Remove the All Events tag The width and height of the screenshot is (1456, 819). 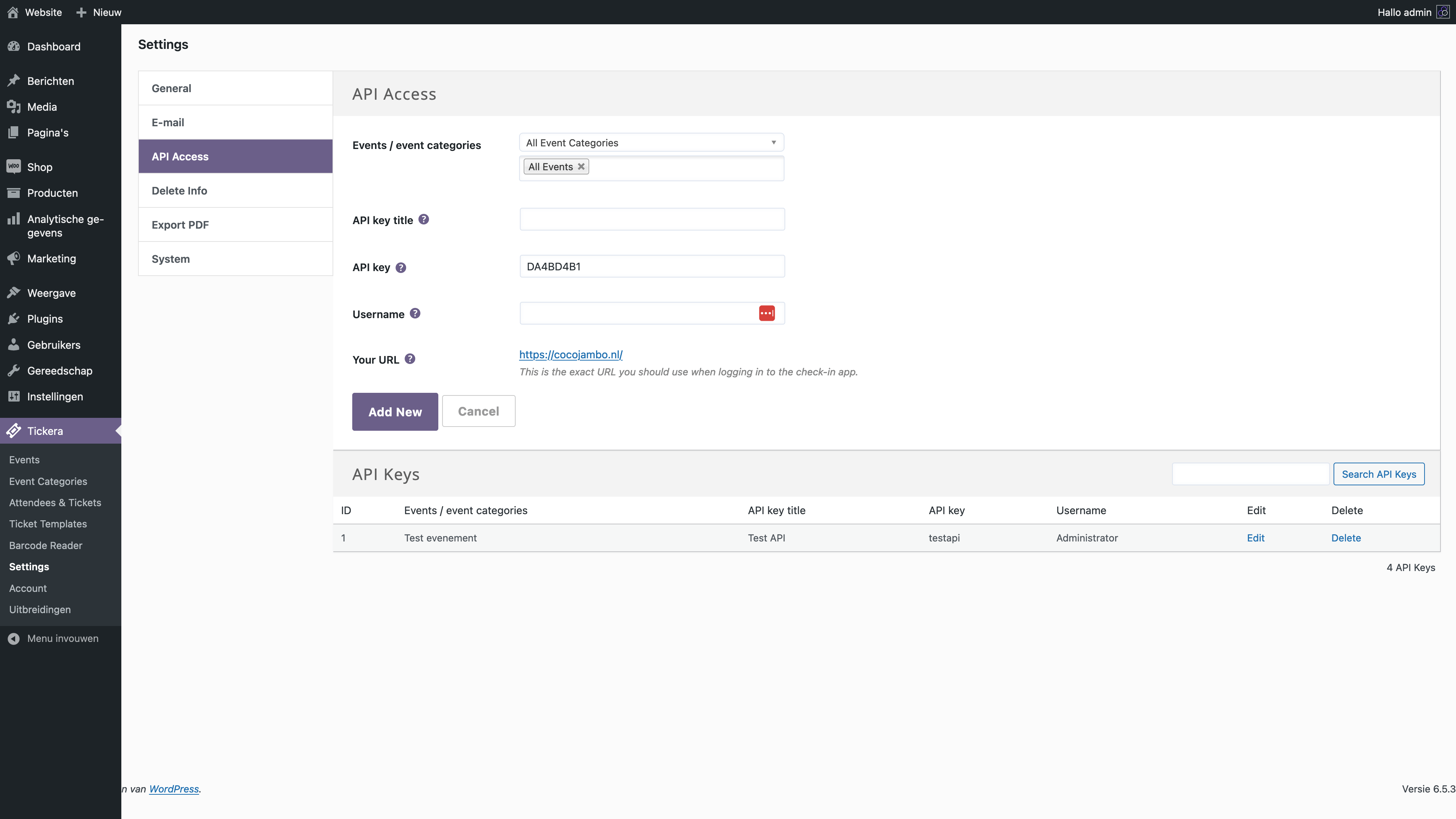pyautogui.click(x=581, y=167)
